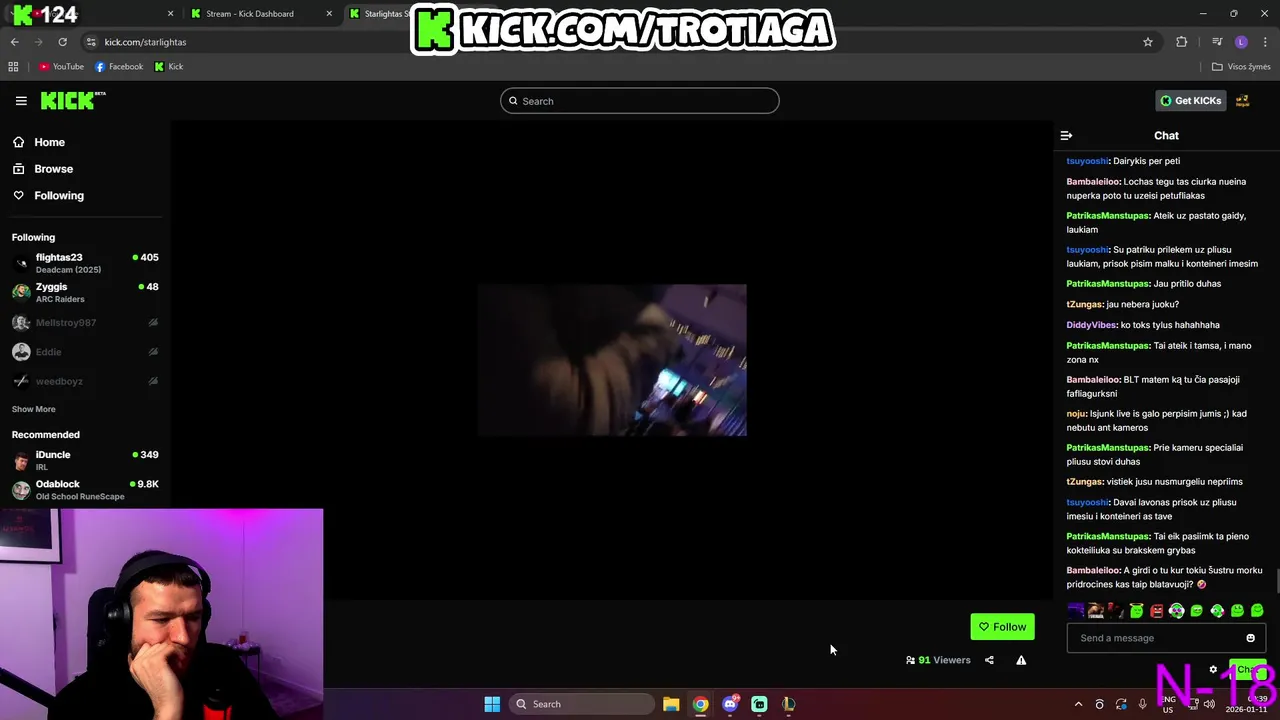Open Eddie offline channel
Screen dimensions: 1280x720
85,352
